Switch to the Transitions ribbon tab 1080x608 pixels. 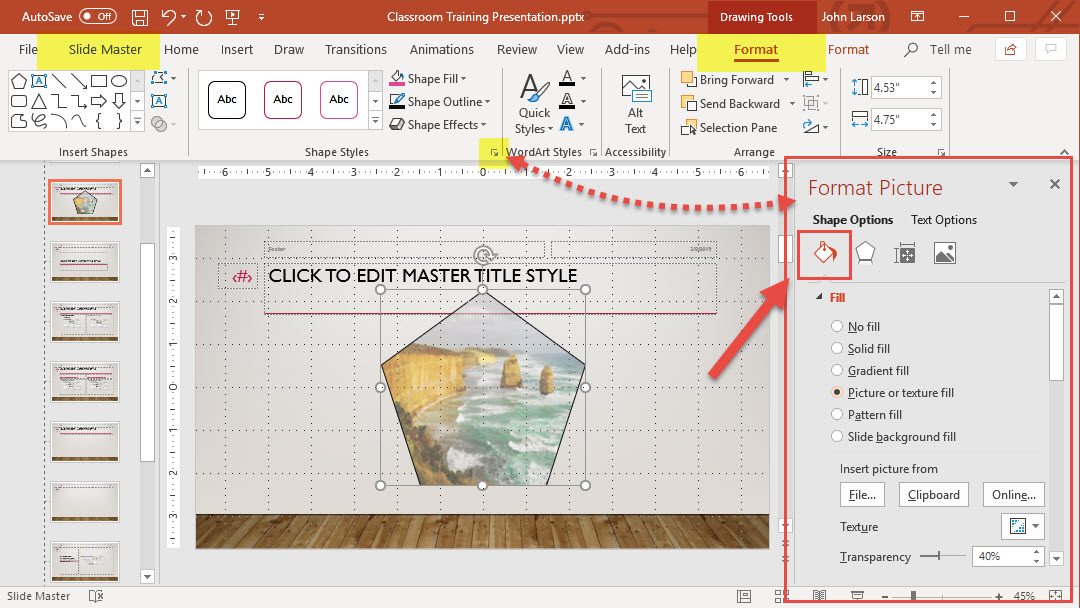[x=355, y=50]
